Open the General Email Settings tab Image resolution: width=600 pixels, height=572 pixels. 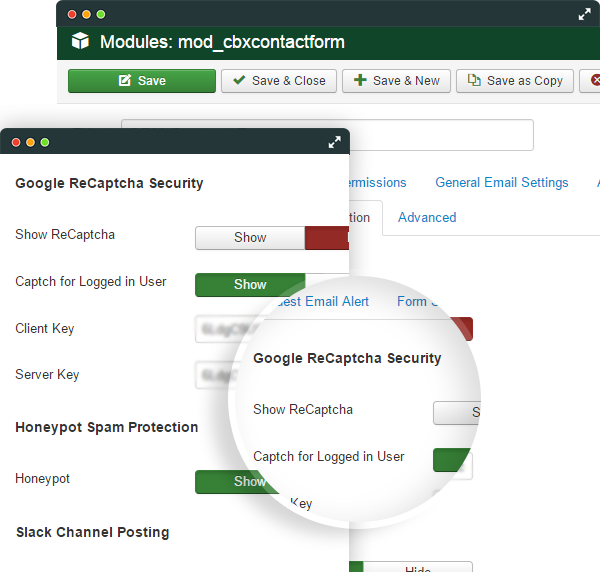(x=502, y=183)
